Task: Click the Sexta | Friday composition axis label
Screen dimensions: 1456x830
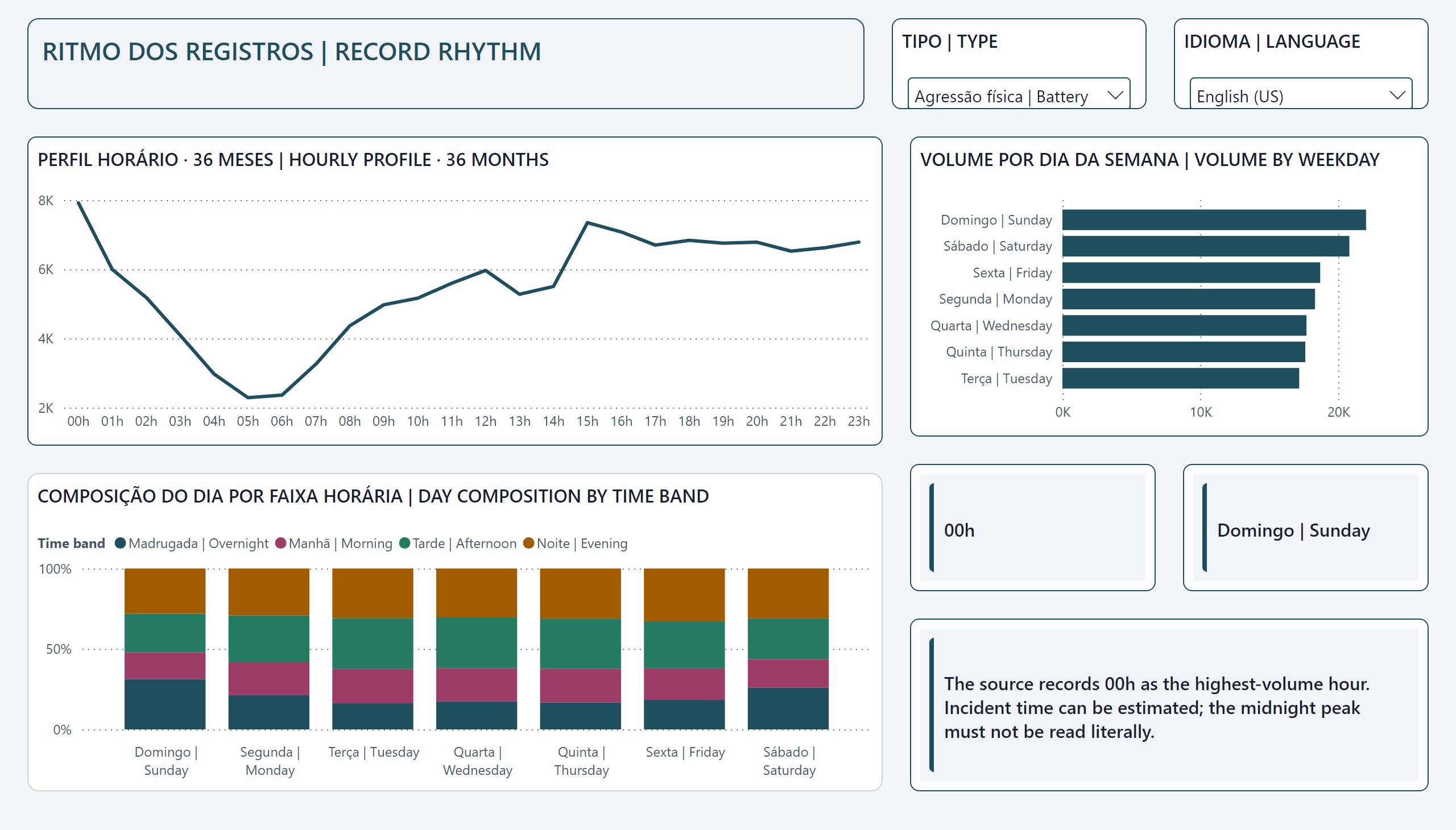Action: click(685, 753)
